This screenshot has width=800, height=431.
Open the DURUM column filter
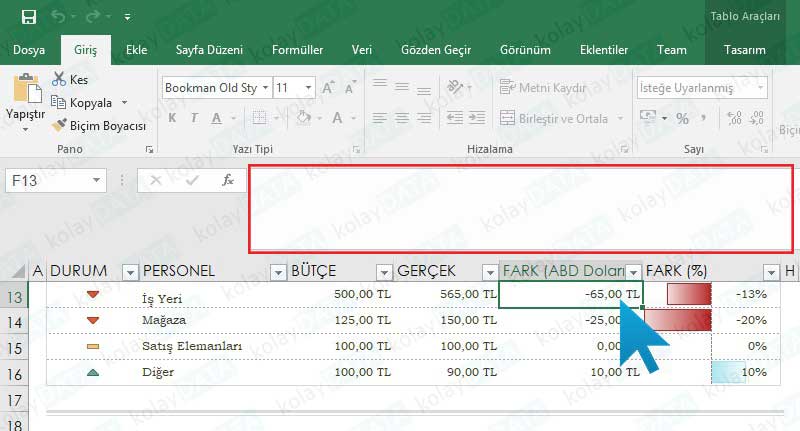(x=130, y=273)
